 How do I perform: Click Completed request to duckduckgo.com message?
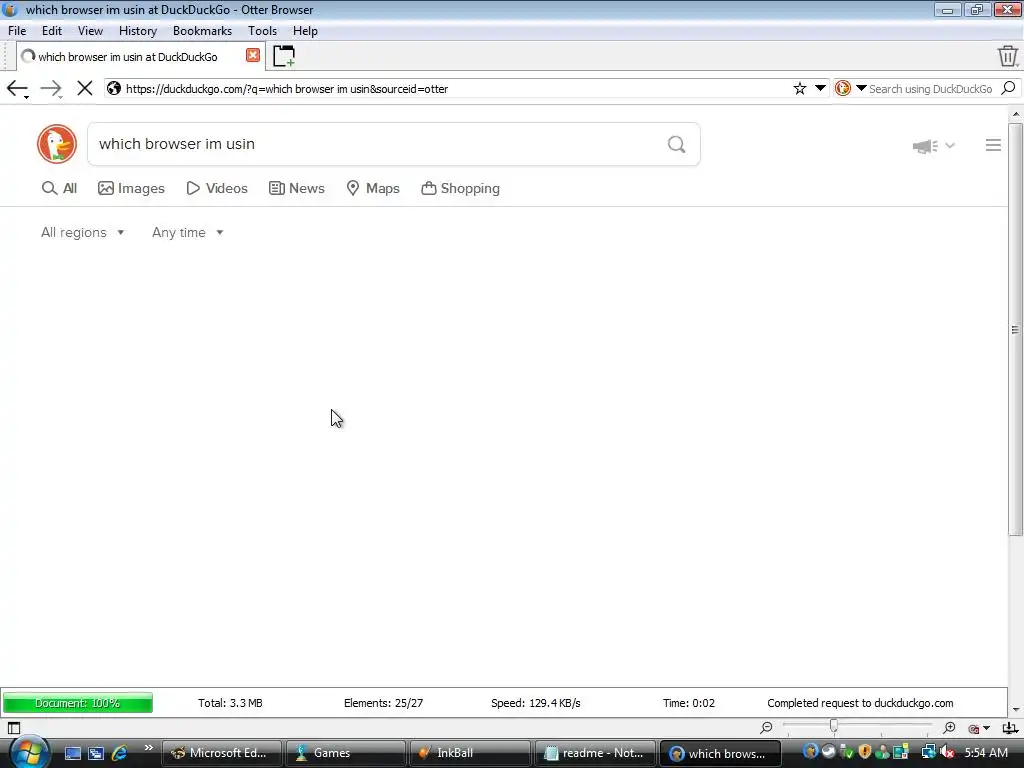pos(860,703)
